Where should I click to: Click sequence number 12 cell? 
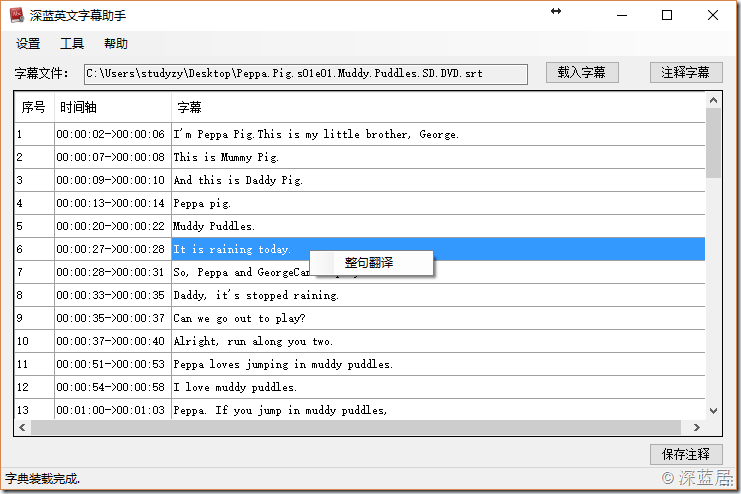tap(34, 387)
